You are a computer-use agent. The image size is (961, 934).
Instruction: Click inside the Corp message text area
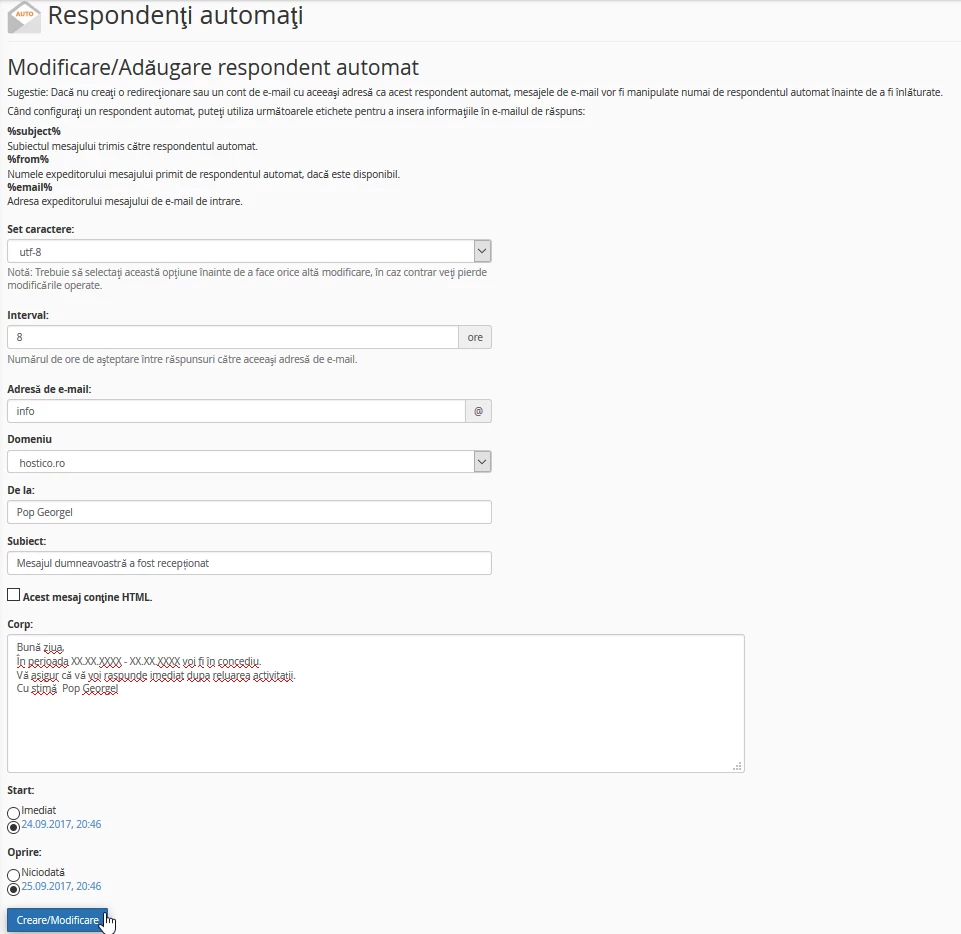375,700
